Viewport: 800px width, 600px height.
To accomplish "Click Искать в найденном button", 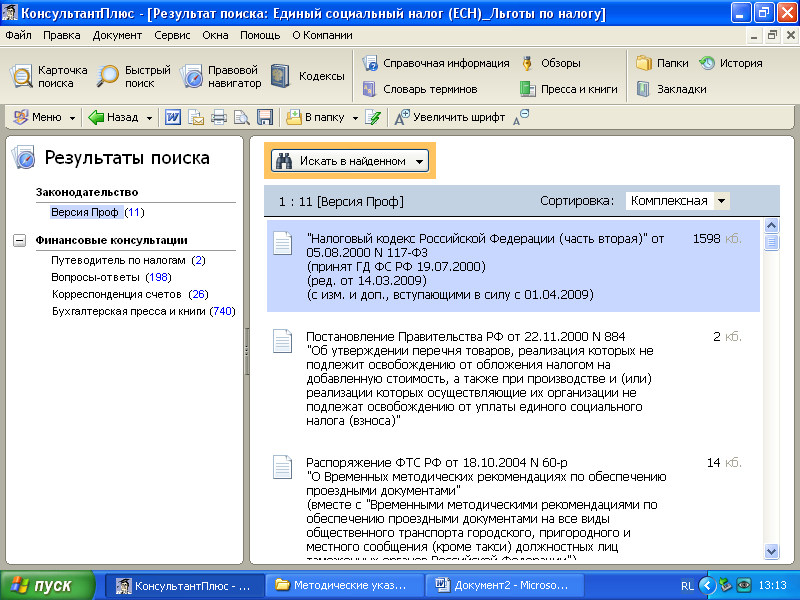I will pyautogui.click(x=349, y=161).
